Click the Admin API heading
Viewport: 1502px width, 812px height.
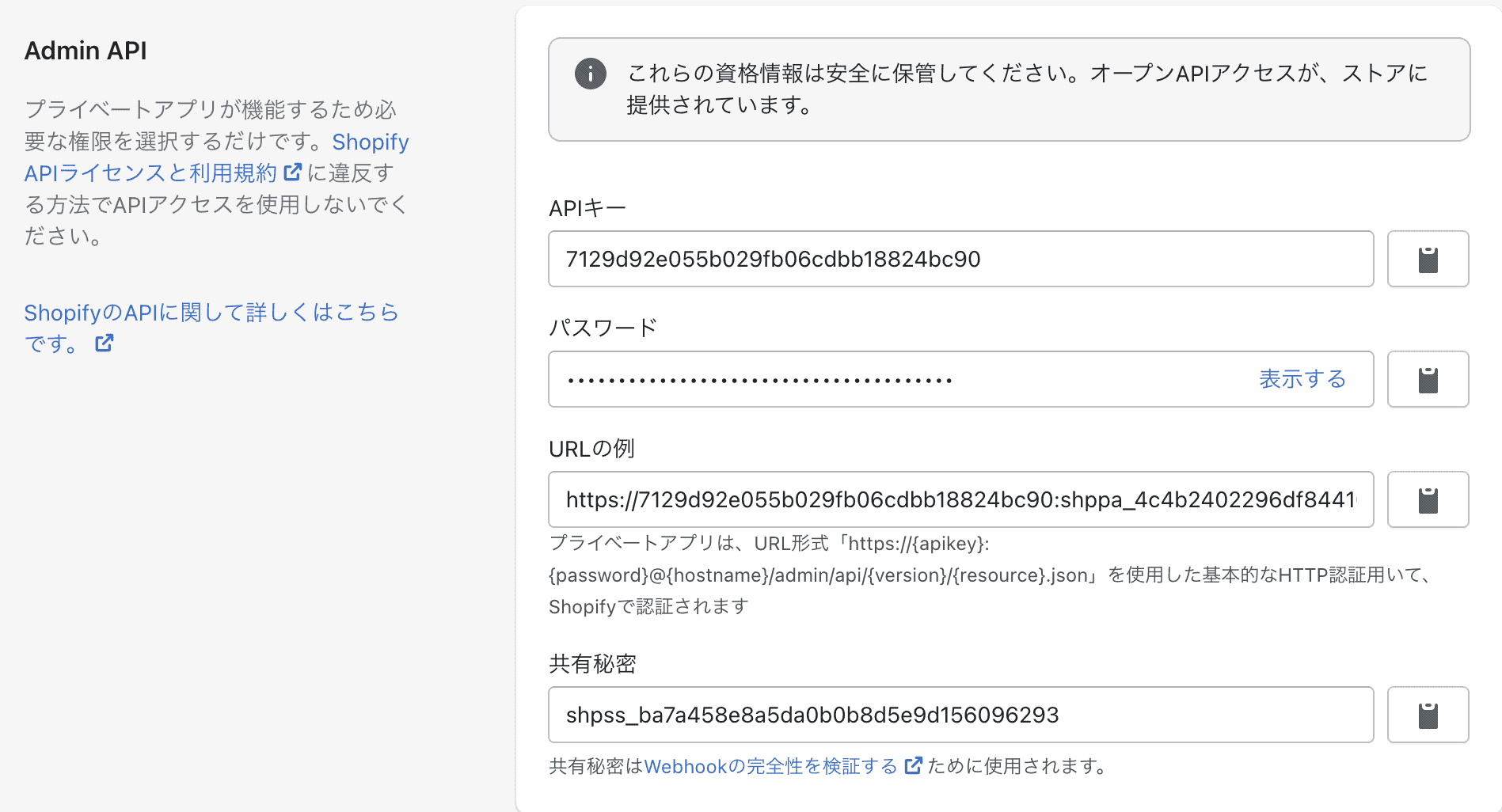pos(86,51)
